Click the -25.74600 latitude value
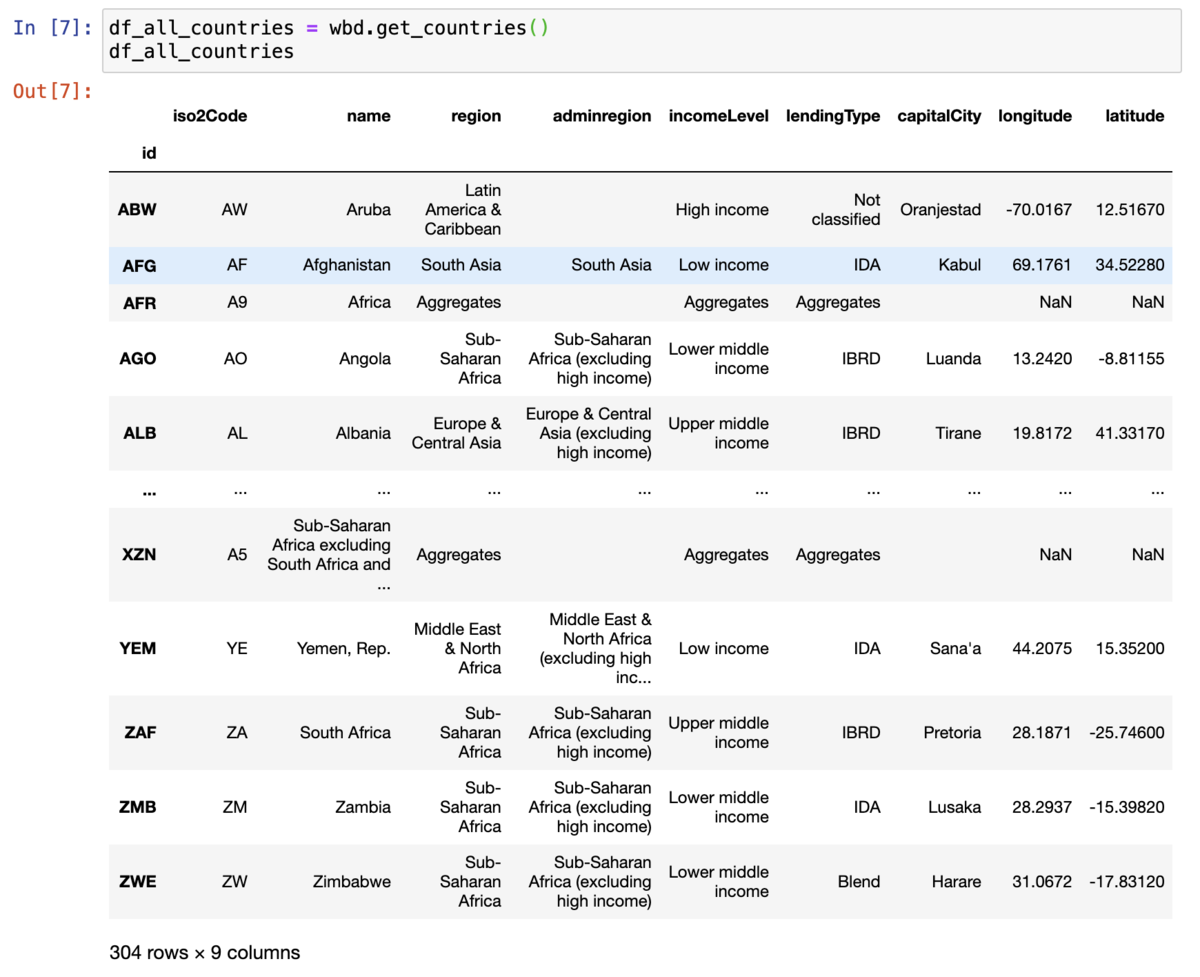The width and height of the screenshot is (1200, 977). 1127,732
